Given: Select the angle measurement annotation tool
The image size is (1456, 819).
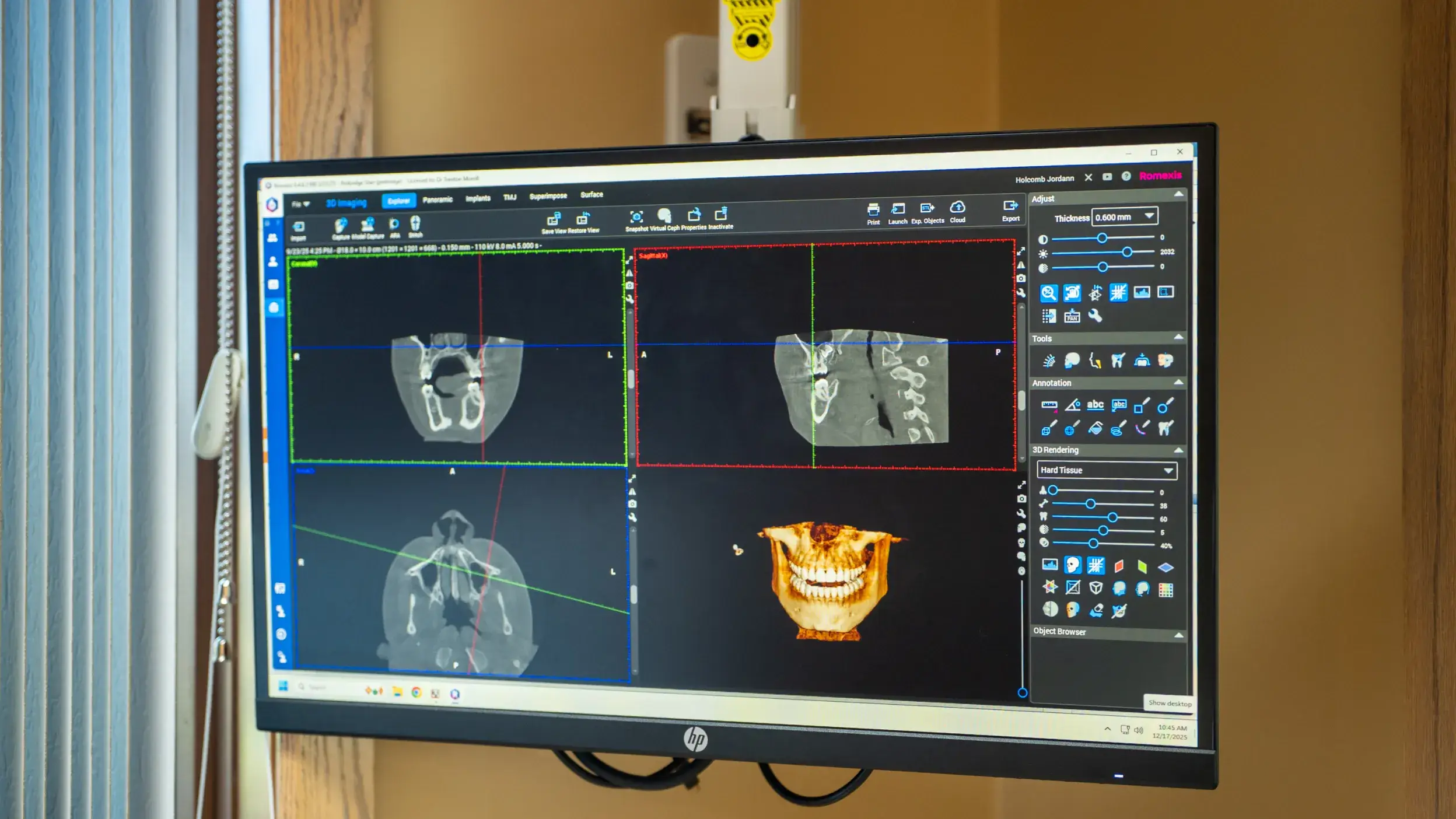Looking at the screenshot, I should 1072,405.
